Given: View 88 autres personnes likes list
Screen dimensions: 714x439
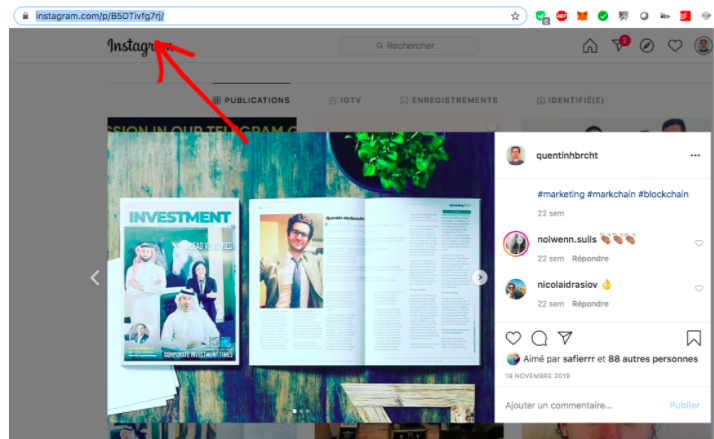Looking at the screenshot, I should pos(653,359).
